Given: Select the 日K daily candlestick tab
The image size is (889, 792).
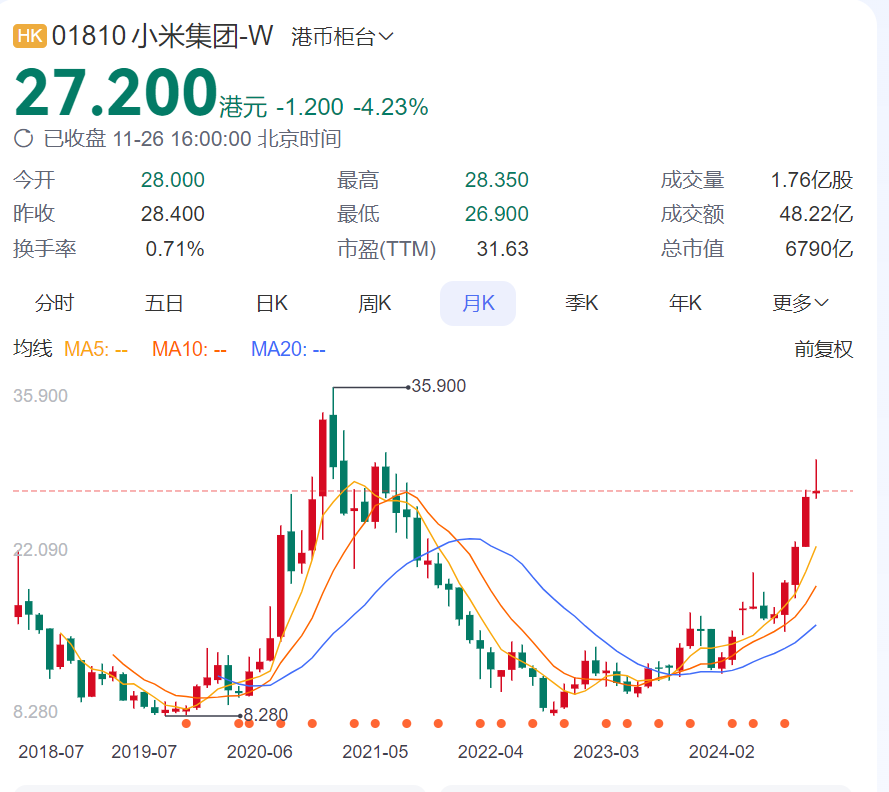Looking at the screenshot, I should (x=272, y=303).
